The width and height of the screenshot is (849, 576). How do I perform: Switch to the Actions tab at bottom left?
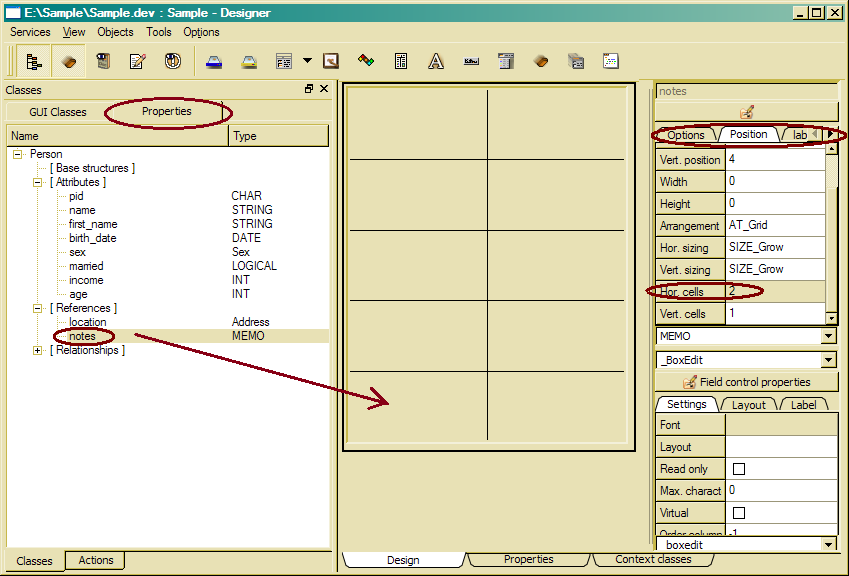point(96,560)
